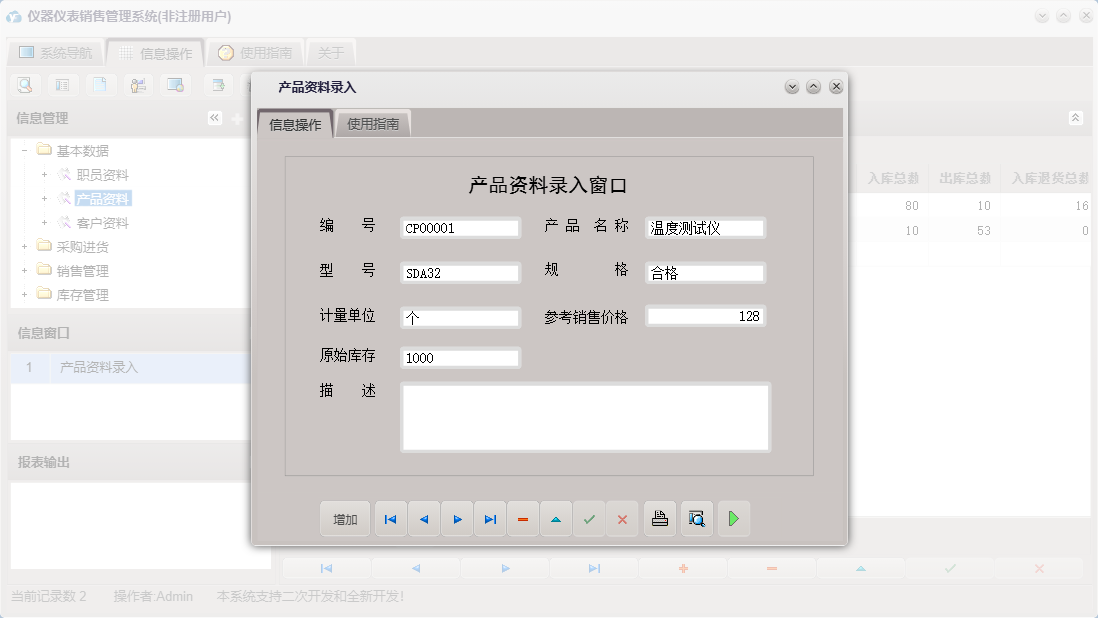Screen dimensions: 1098x618
Task: Open the new-document icon on the toolbar
Action: (101, 85)
